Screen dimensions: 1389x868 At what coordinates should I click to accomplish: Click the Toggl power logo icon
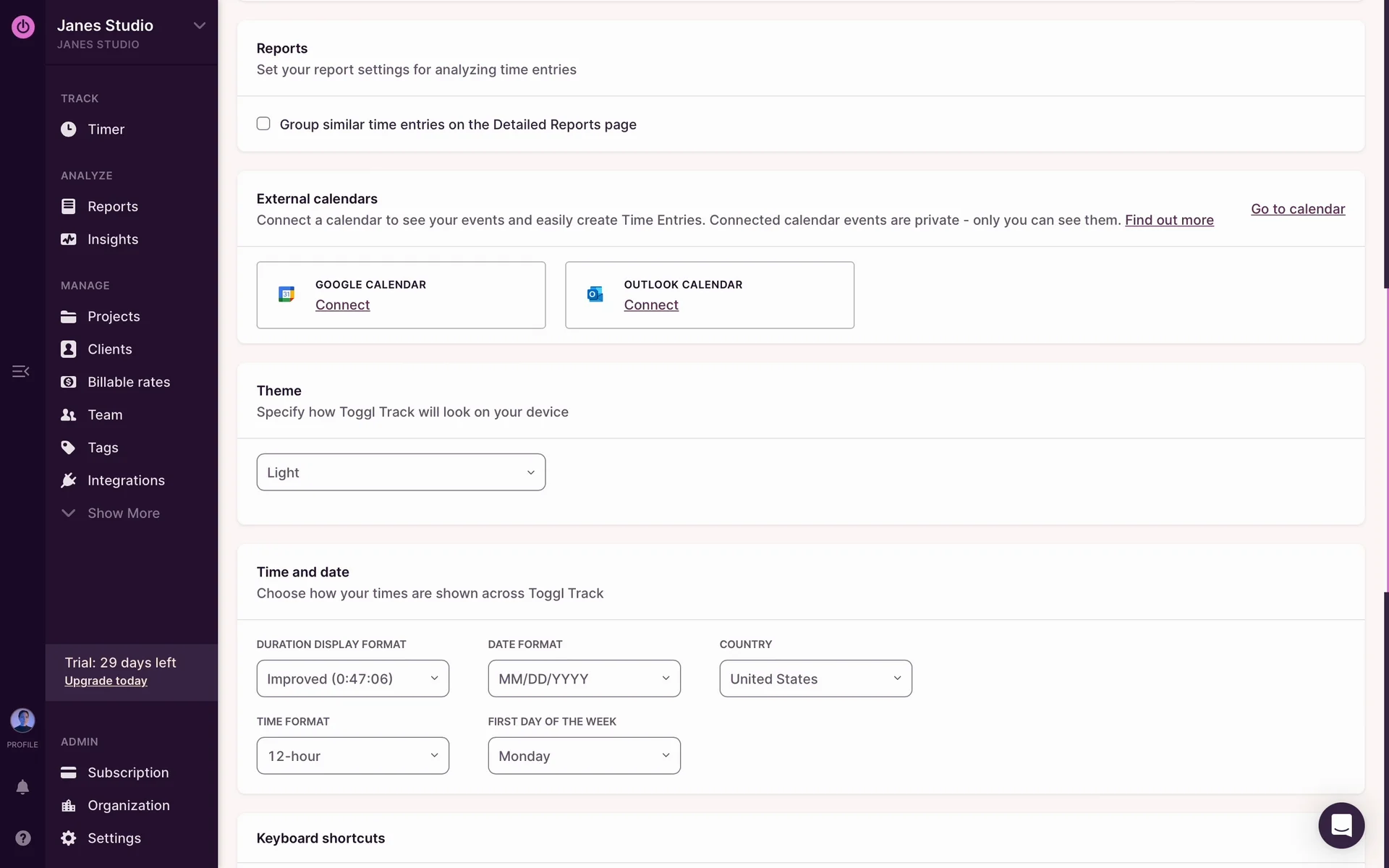click(x=23, y=27)
